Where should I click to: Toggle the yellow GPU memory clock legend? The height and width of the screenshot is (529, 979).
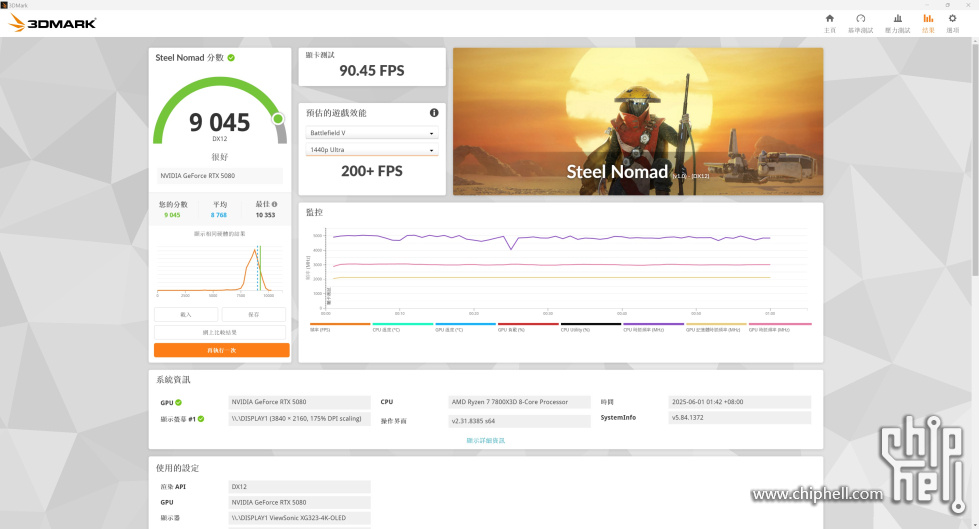point(716,327)
